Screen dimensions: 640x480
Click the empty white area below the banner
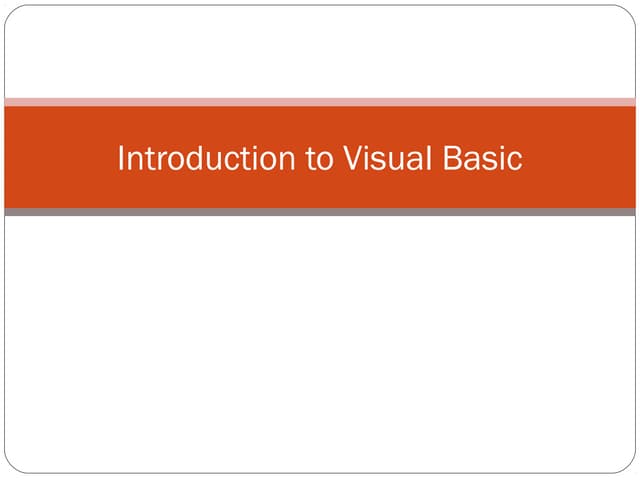click(320, 340)
